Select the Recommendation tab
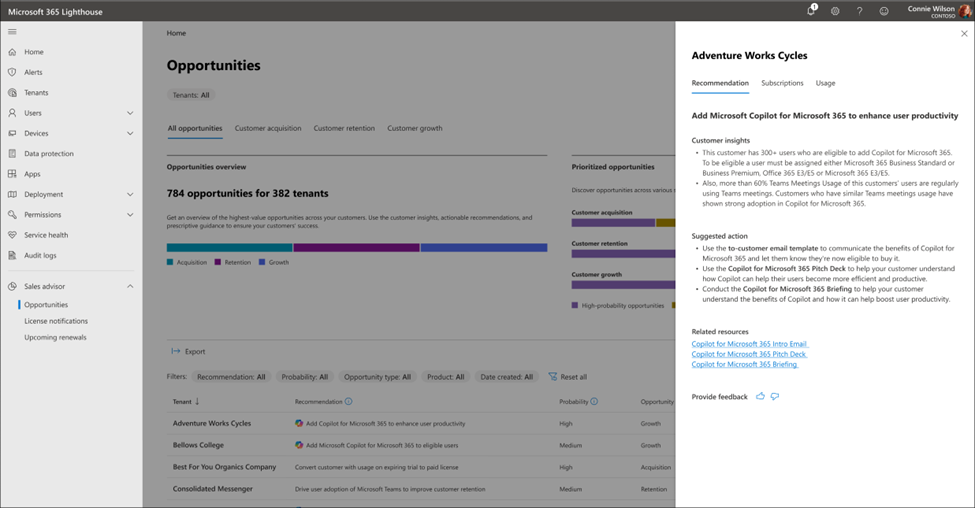This screenshot has width=975, height=508. click(720, 83)
